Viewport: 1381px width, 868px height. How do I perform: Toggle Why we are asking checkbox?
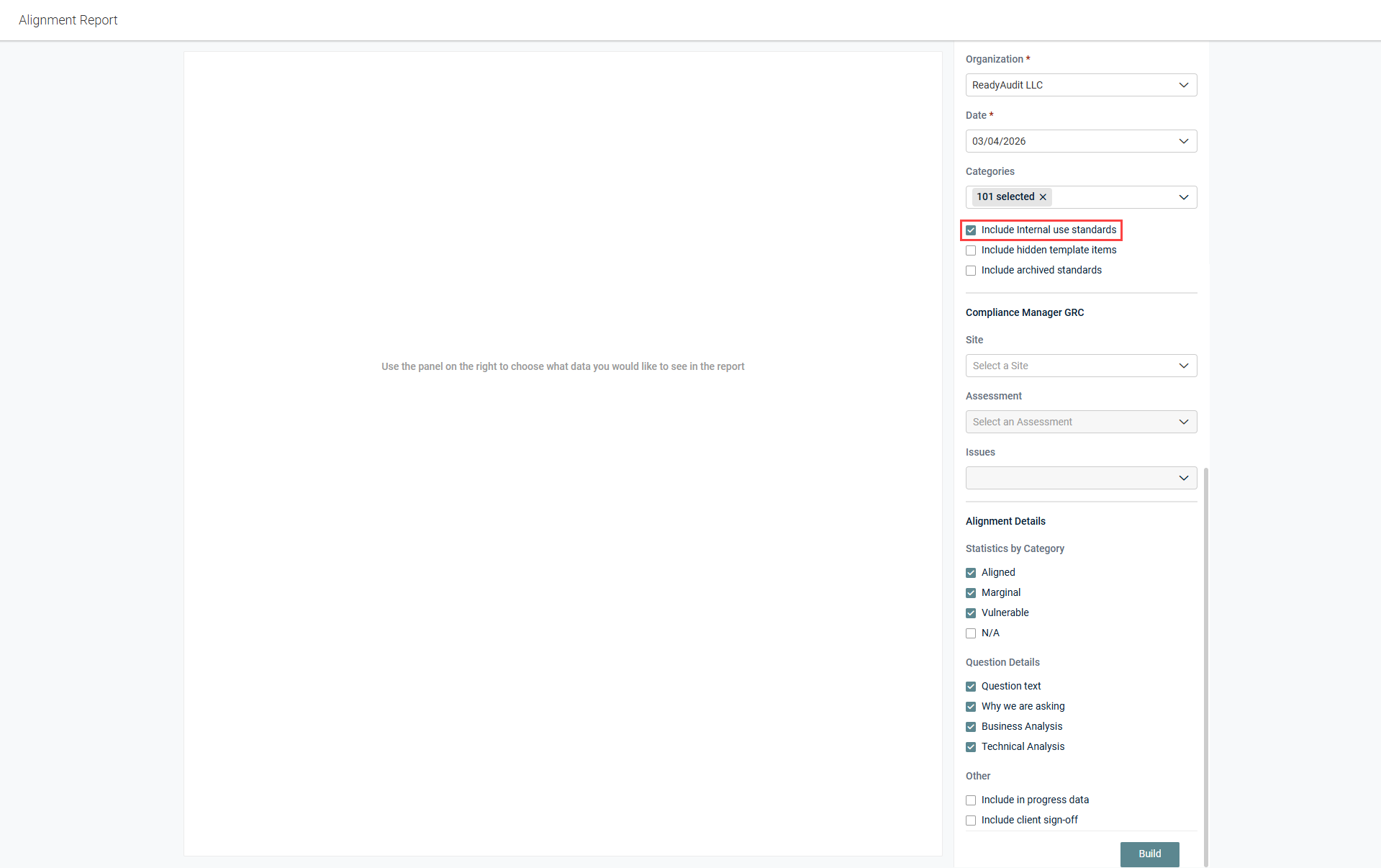(x=971, y=707)
